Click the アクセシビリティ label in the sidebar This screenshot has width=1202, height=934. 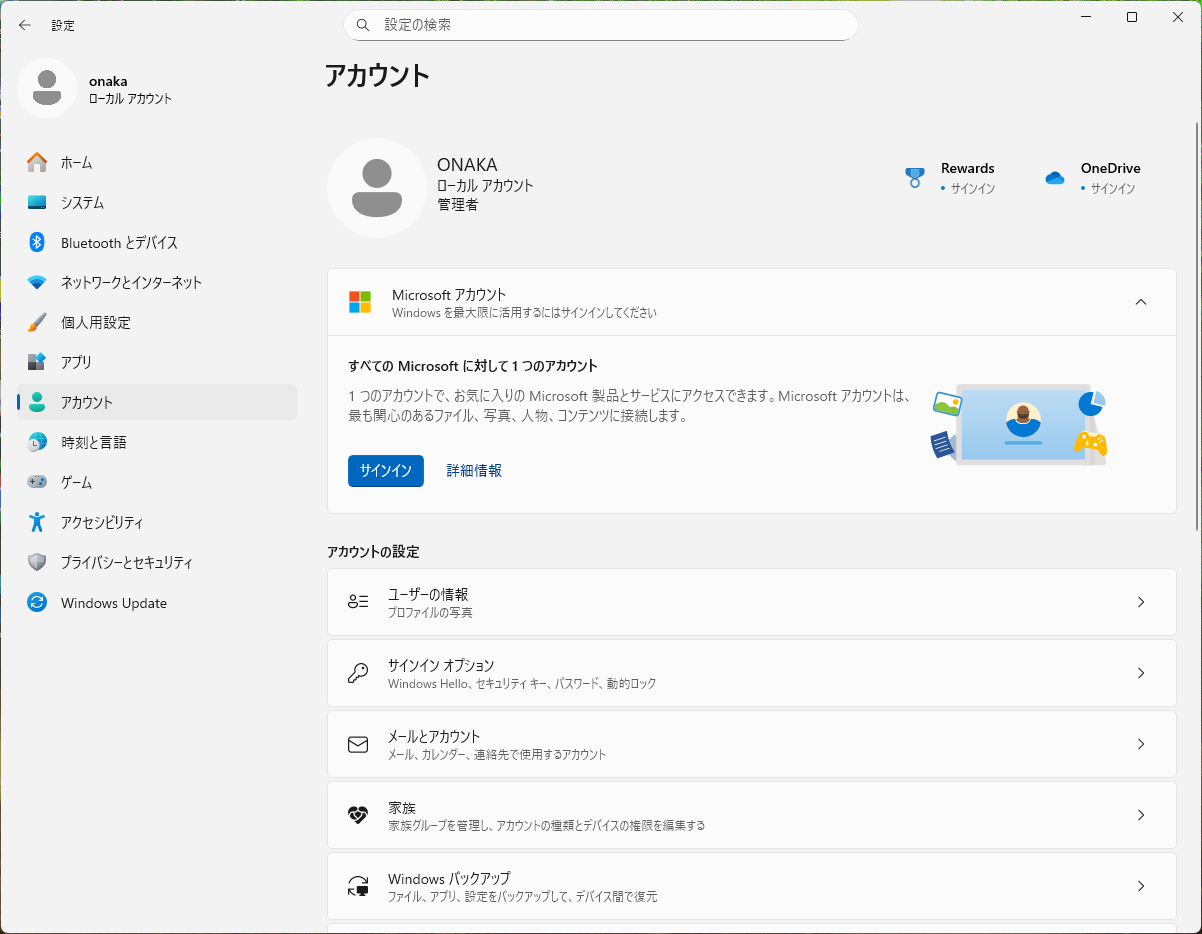click(x=102, y=522)
